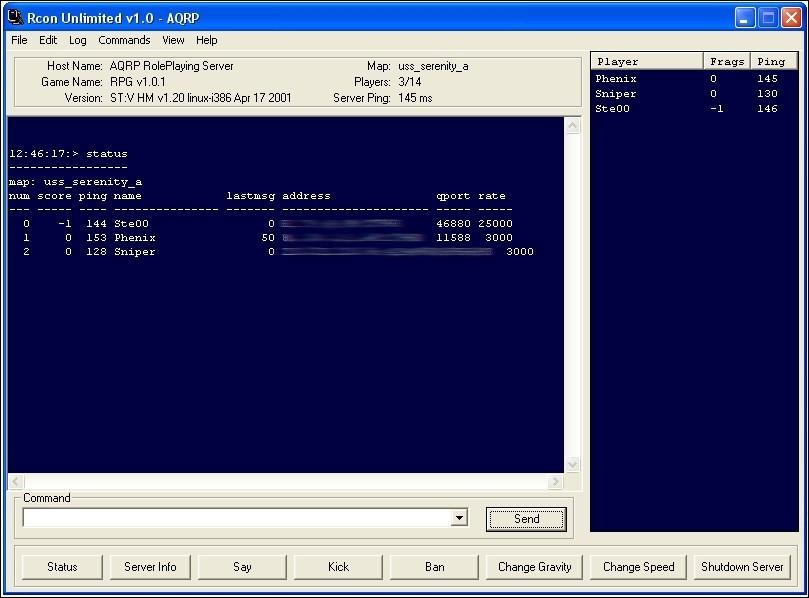809x598 pixels.
Task: Sort player list by Ping column header
Action: pos(771,61)
